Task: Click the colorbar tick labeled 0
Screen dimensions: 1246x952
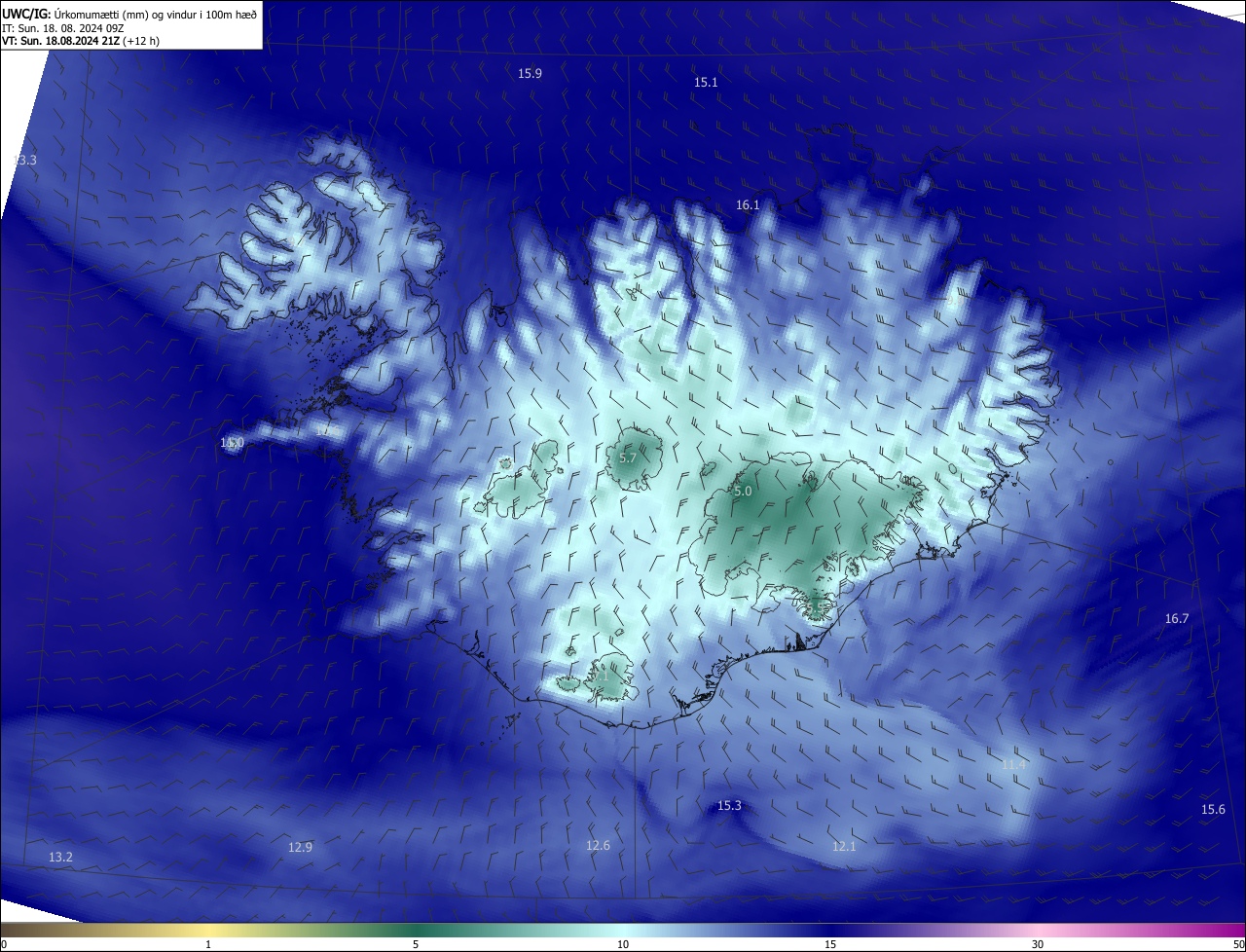Action: pyautogui.click(x=3, y=944)
